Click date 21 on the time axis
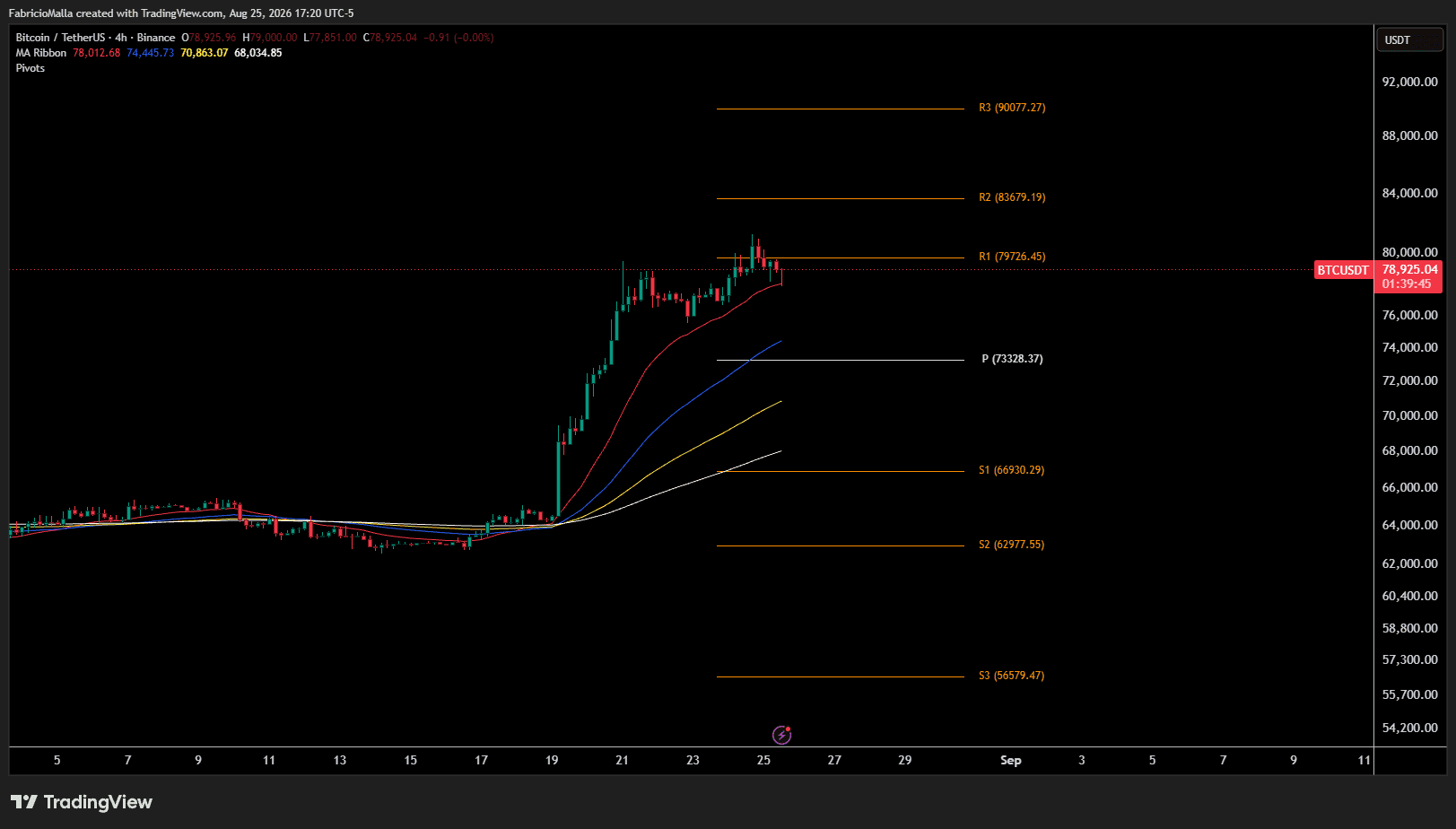This screenshot has height=829, width=1456. tap(623, 760)
